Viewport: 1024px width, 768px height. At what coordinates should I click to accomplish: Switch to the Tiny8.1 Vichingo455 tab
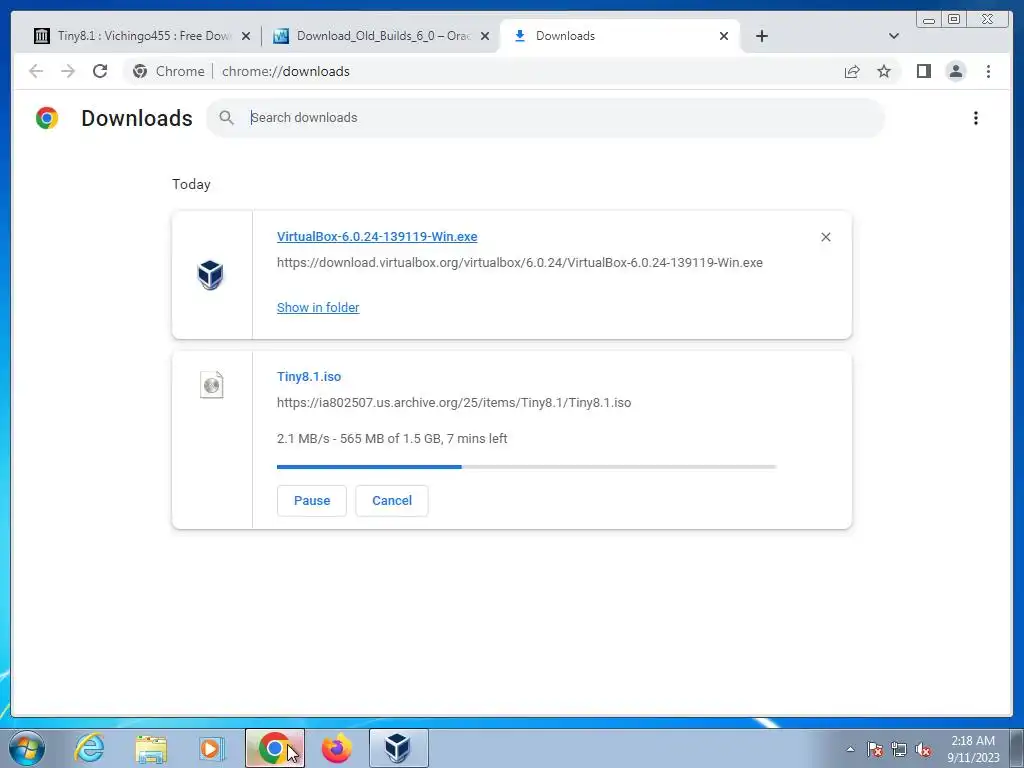point(142,36)
